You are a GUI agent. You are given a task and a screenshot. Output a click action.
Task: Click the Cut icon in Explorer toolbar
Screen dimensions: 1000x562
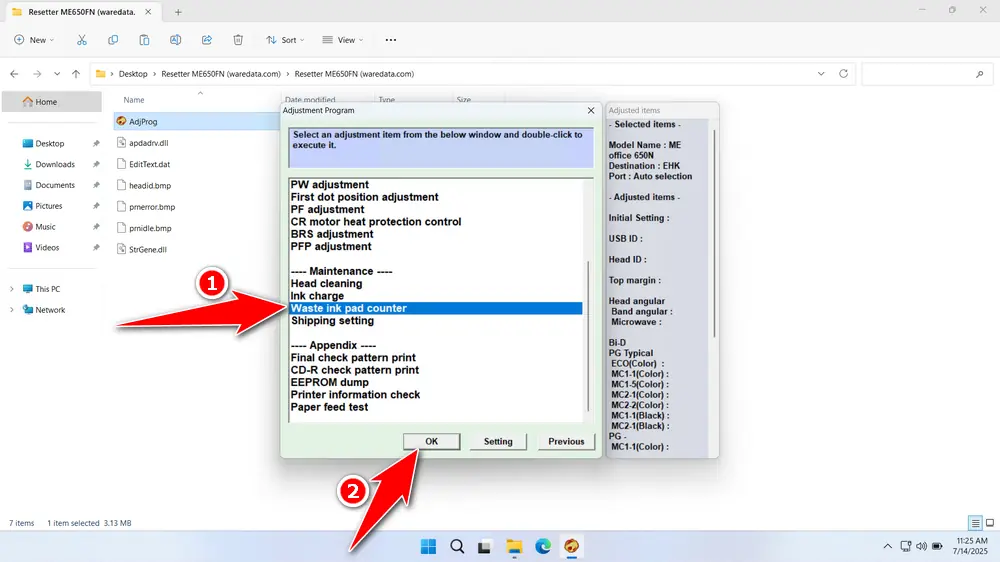82,40
